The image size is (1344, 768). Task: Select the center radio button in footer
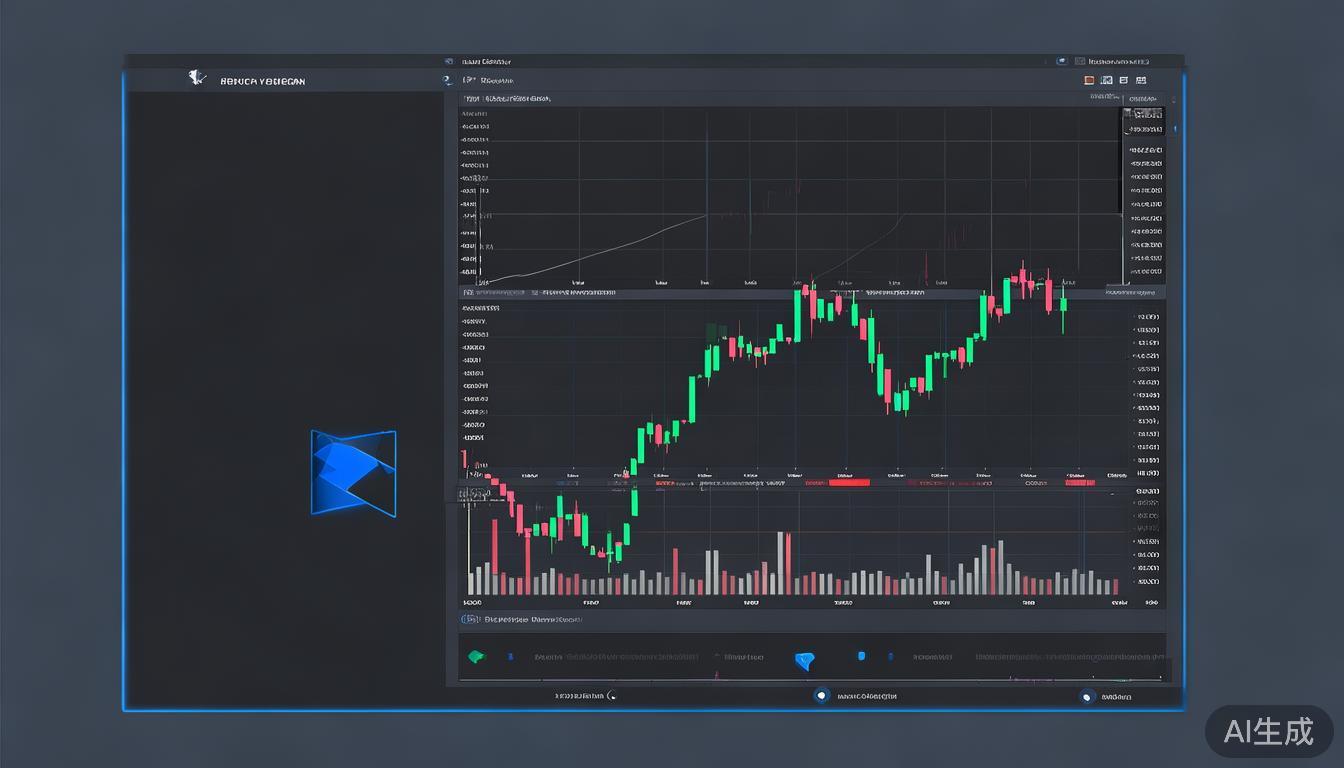pos(821,696)
